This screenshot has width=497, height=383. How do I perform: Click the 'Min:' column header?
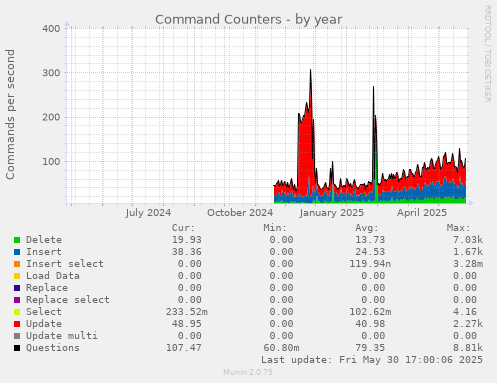[275, 228]
